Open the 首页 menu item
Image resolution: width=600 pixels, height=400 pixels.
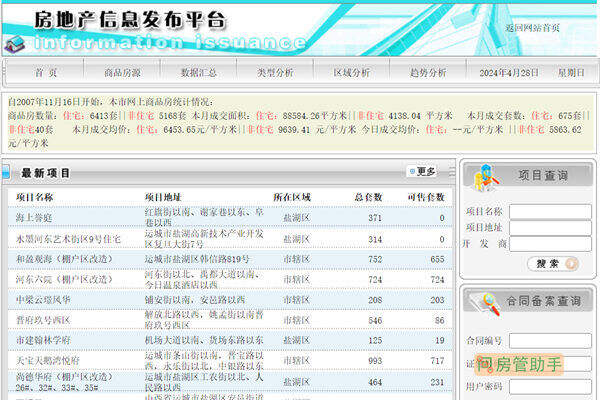46,73
